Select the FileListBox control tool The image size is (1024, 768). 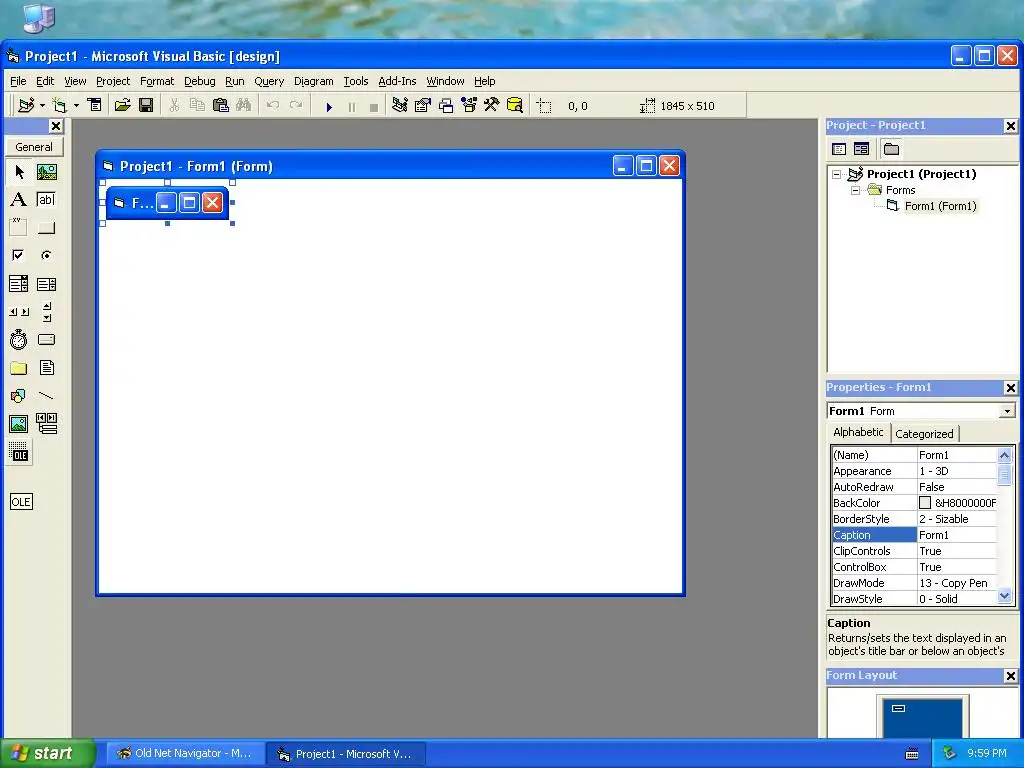coord(46,368)
